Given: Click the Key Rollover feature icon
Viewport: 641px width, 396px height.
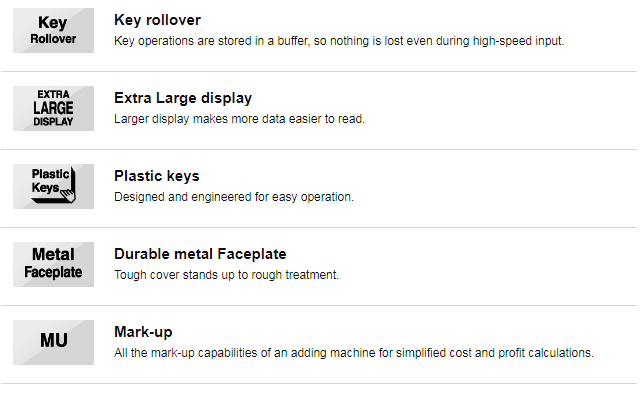Looking at the screenshot, I should [x=53, y=31].
